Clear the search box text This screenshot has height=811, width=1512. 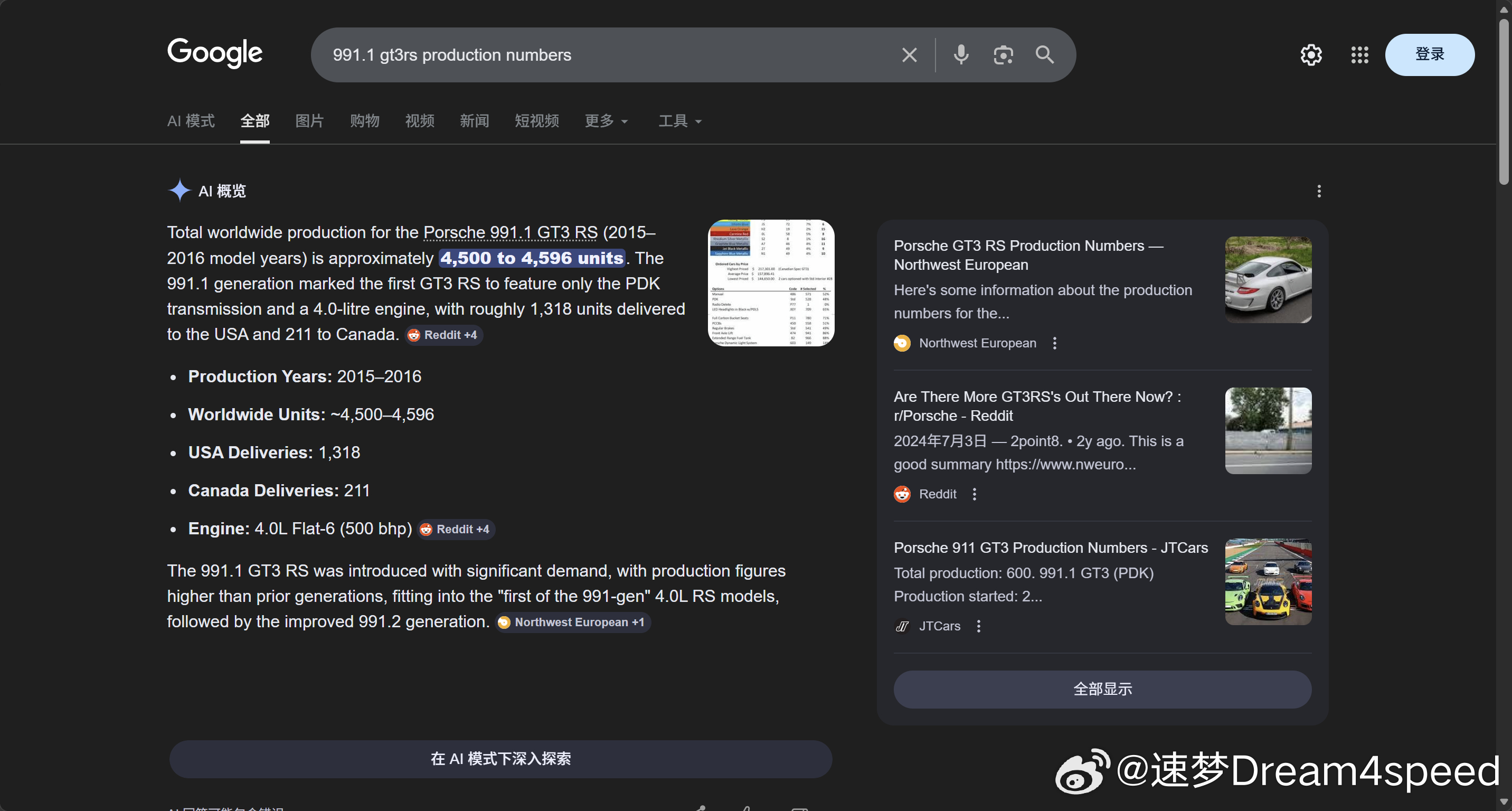coord(909,55)
